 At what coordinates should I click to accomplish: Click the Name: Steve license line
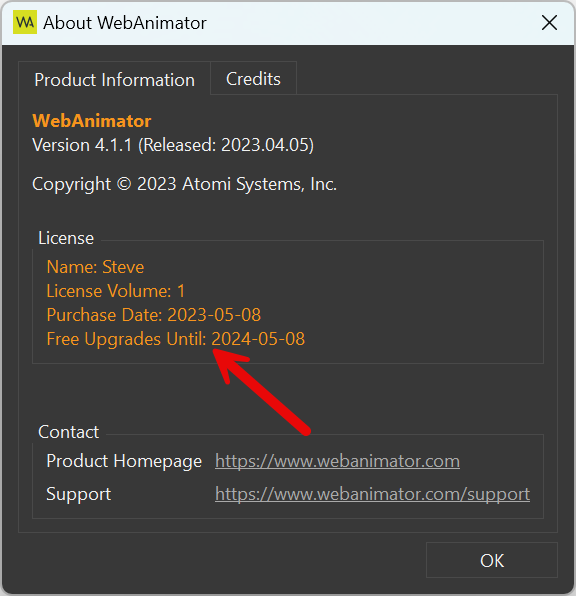pos(95,267)
